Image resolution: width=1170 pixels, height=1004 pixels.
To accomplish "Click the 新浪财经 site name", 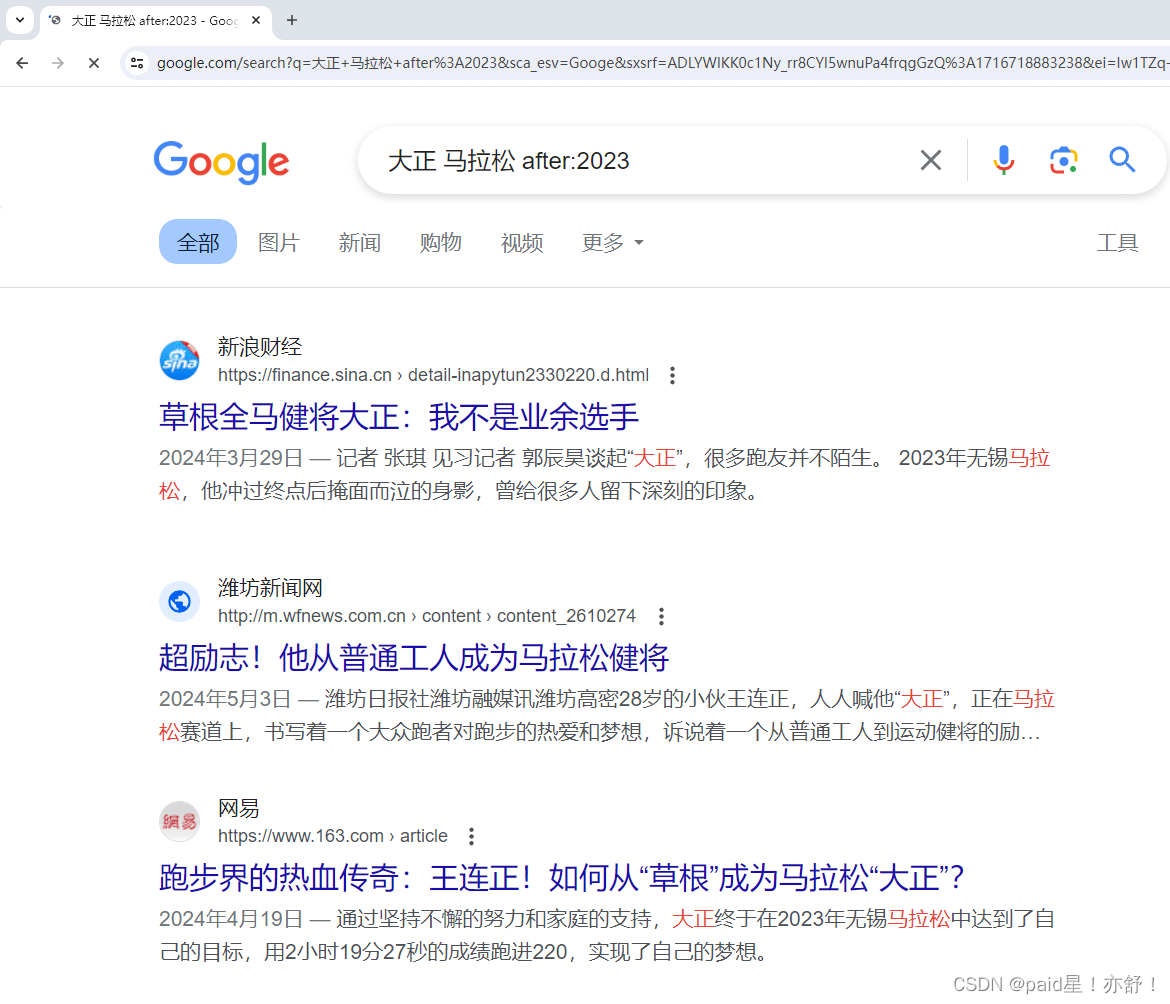I will [260, 347].
